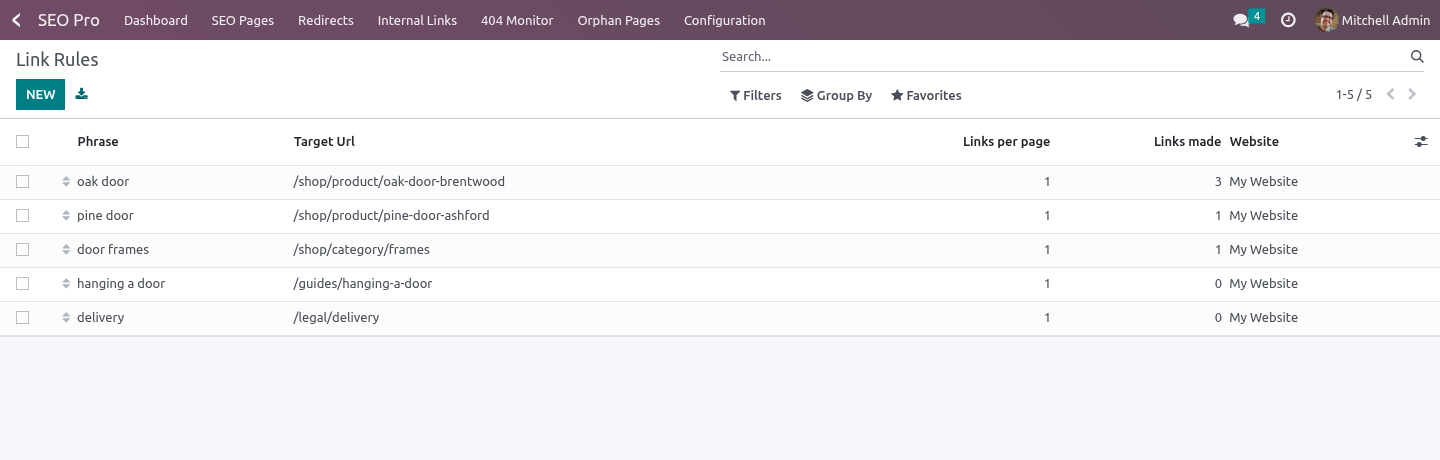
Task: Select the door frames row checkbox
Action: coord(22,250)
